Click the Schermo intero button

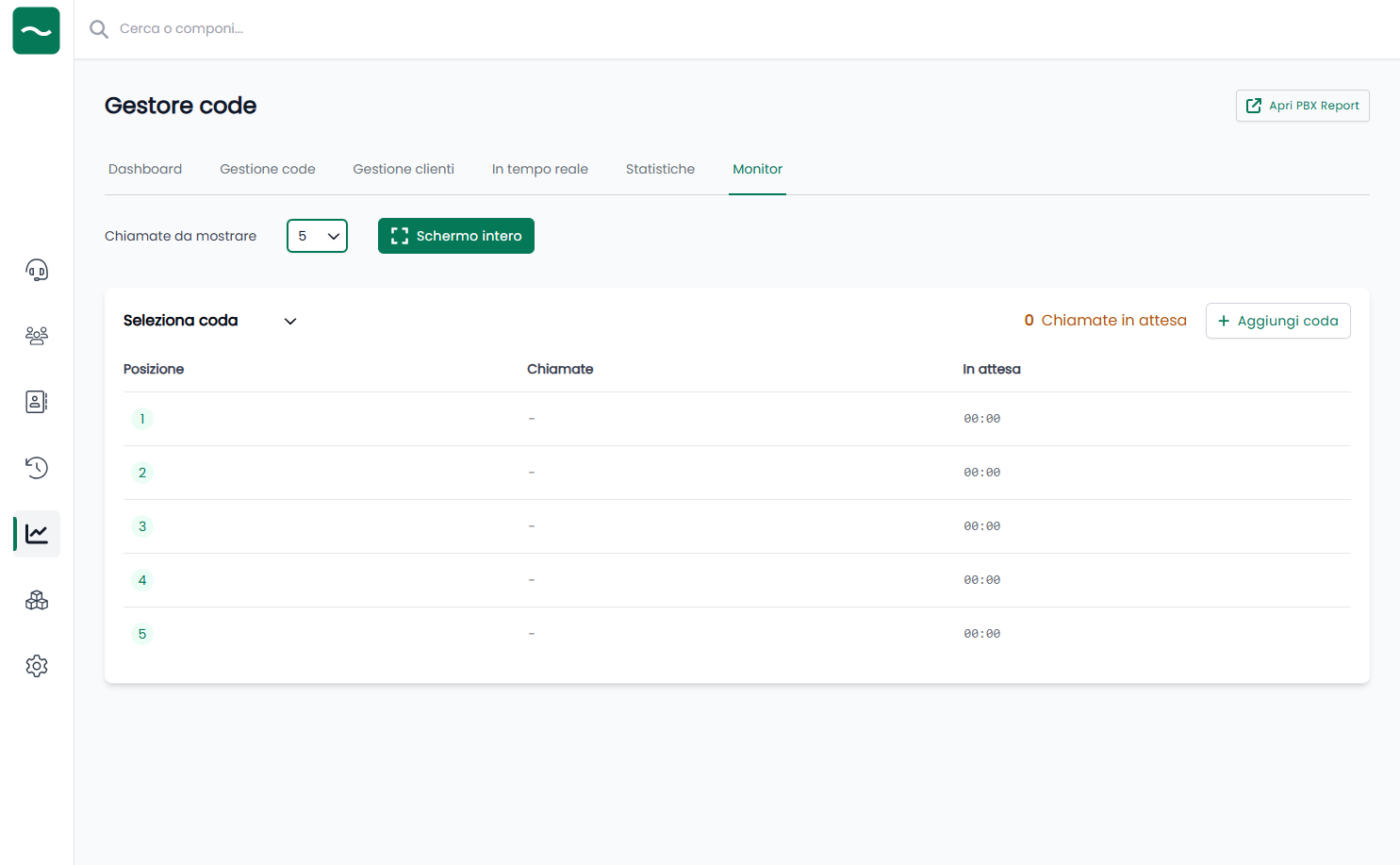(456, 236)
